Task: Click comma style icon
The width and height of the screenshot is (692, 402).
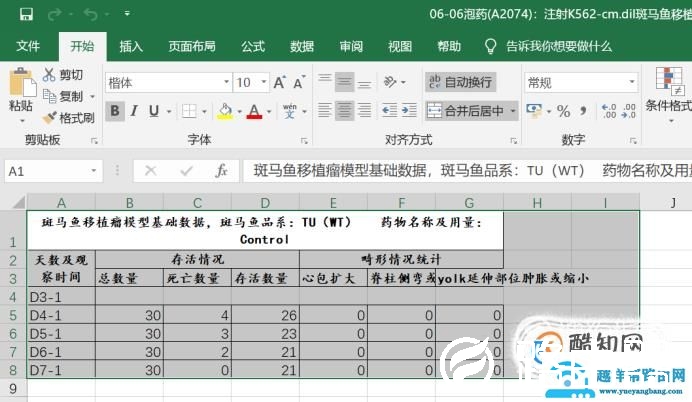Action: [583, 111]
